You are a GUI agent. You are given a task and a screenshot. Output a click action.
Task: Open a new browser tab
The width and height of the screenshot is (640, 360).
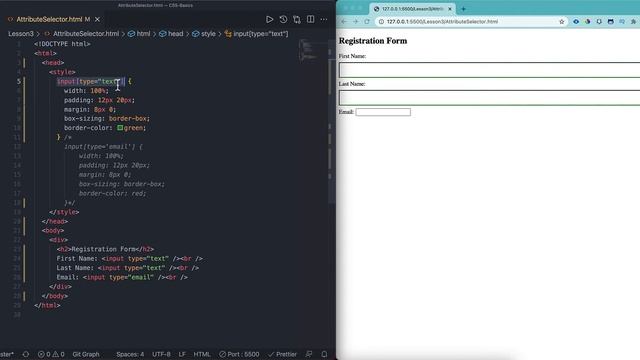(463, 9)
